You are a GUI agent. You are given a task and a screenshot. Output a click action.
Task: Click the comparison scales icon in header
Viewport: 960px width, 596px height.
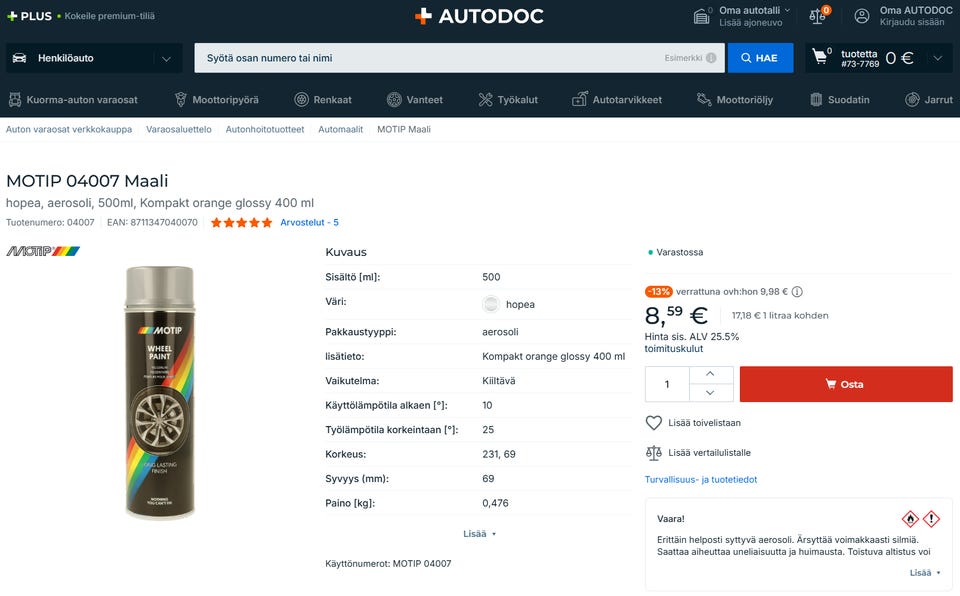click(817, 16)
